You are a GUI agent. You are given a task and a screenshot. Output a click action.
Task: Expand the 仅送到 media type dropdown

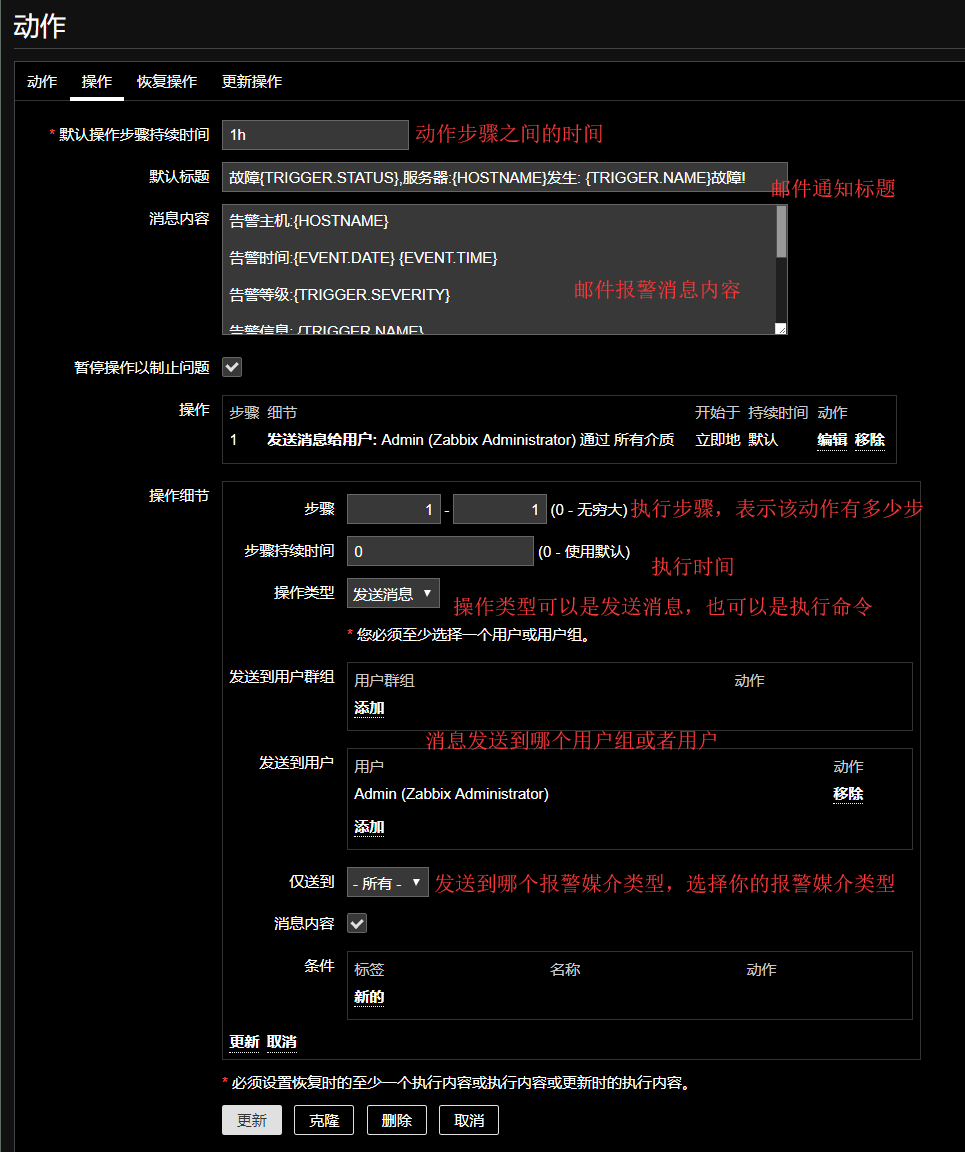(x=387, y=883)
